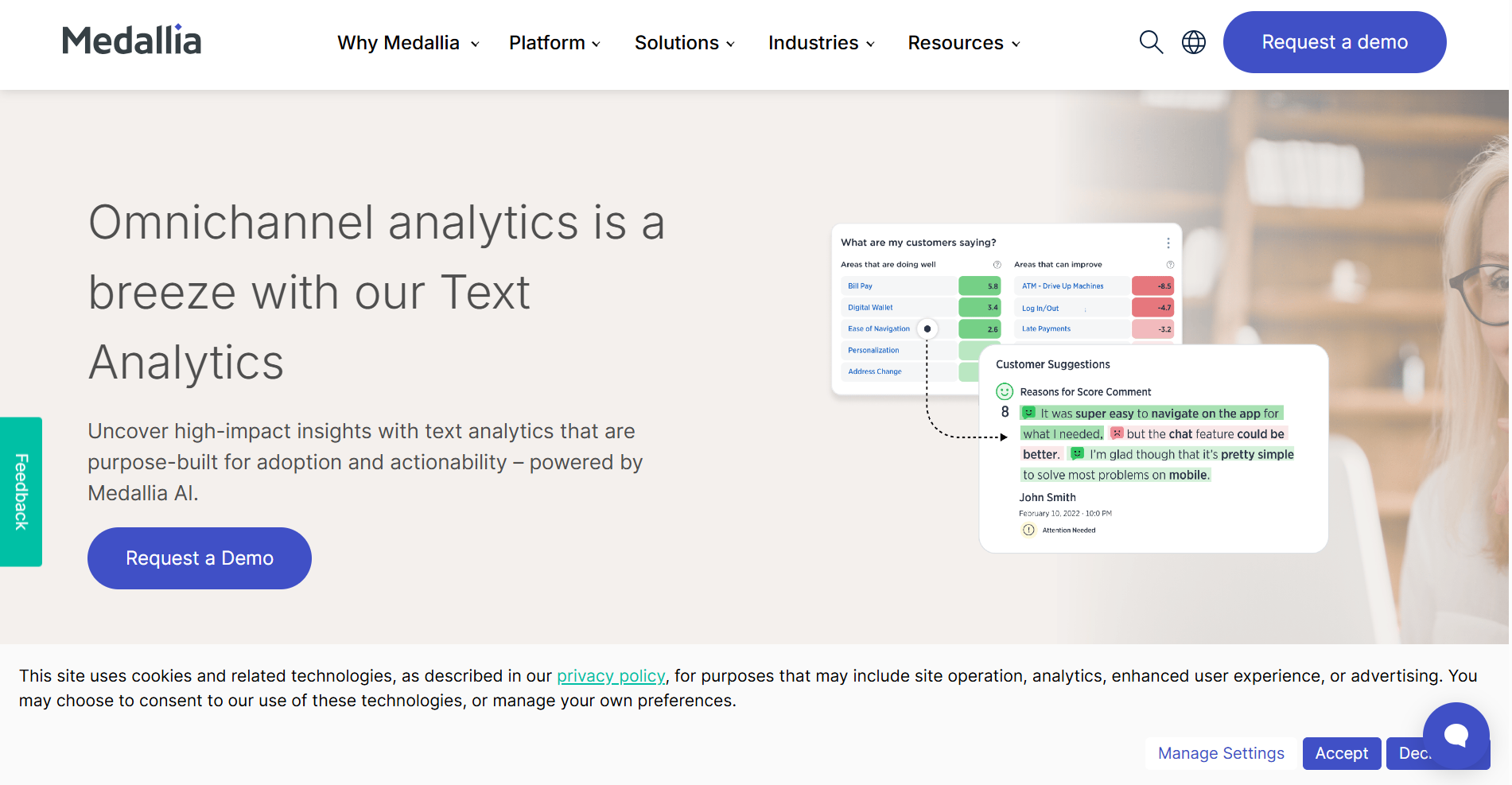The height and width of the screenshot is (785, 1512).
Task: Click the green smiley face icon
Action: (x=1005, y=391)
